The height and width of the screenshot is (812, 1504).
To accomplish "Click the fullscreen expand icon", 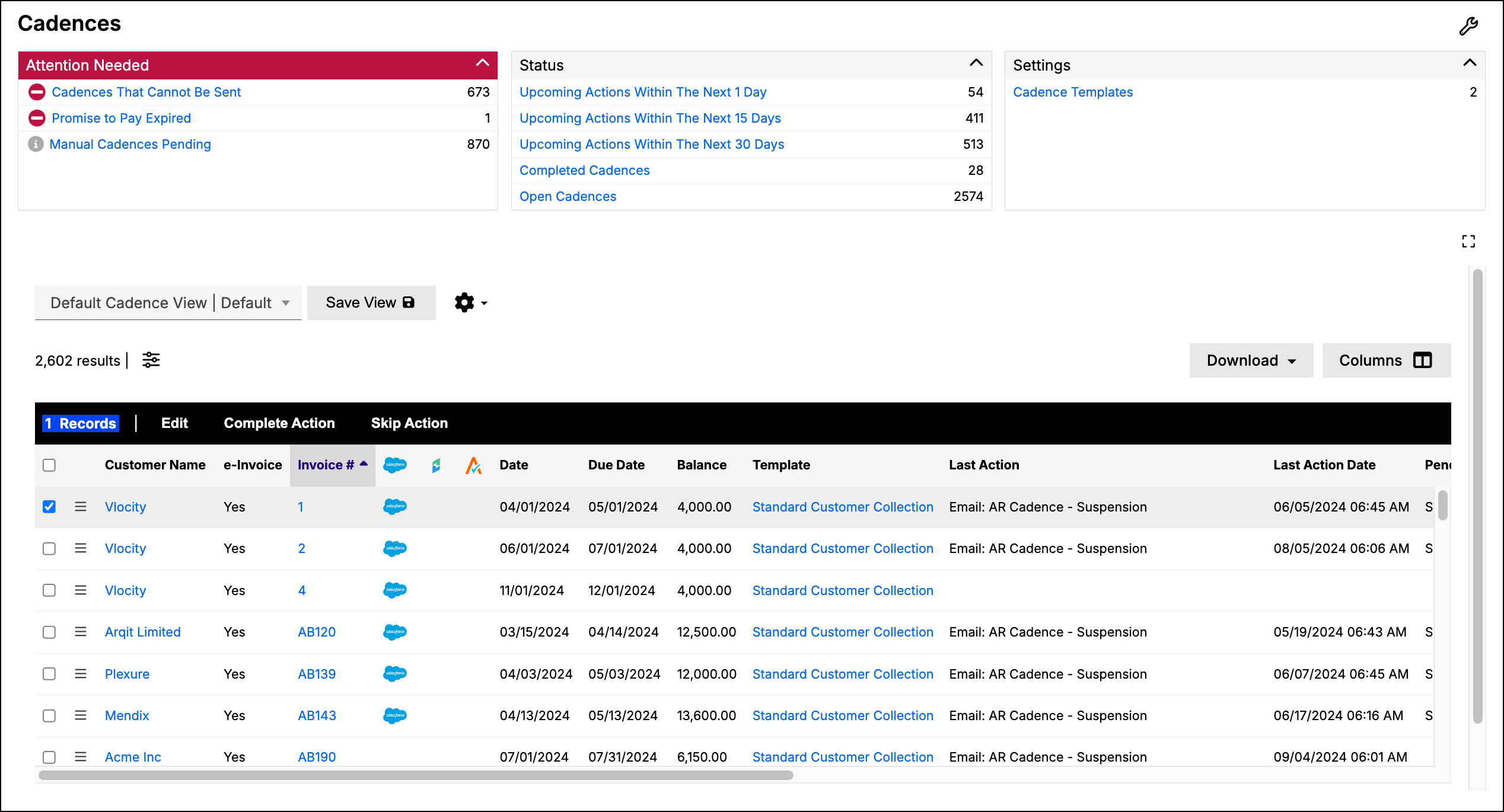I will point(1468,241).
